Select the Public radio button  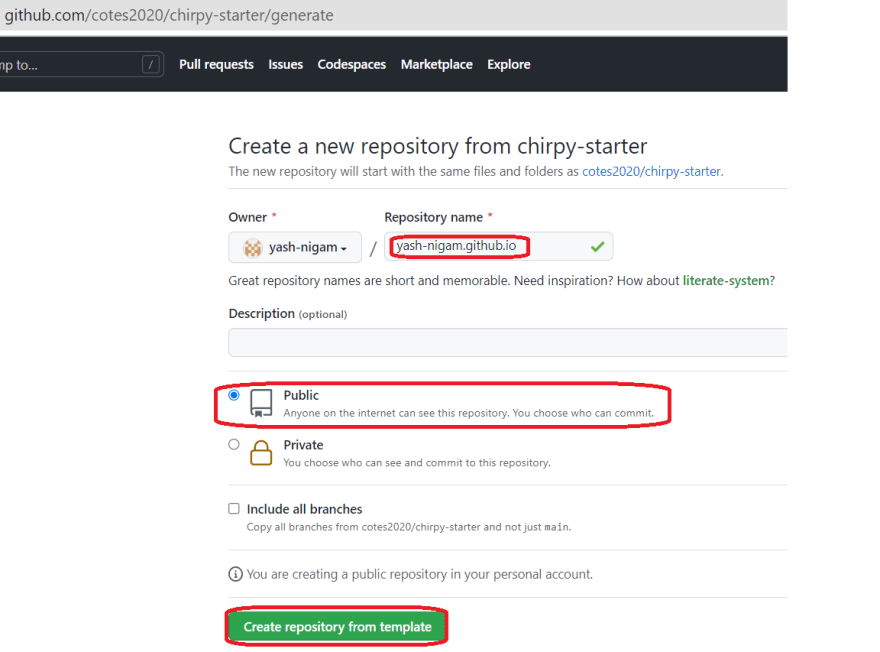[x=234, y=395]
